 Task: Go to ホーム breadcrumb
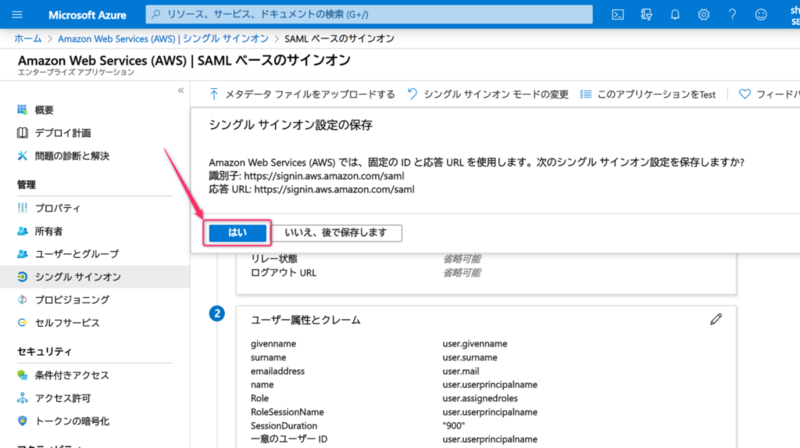(x=28, y=39)
